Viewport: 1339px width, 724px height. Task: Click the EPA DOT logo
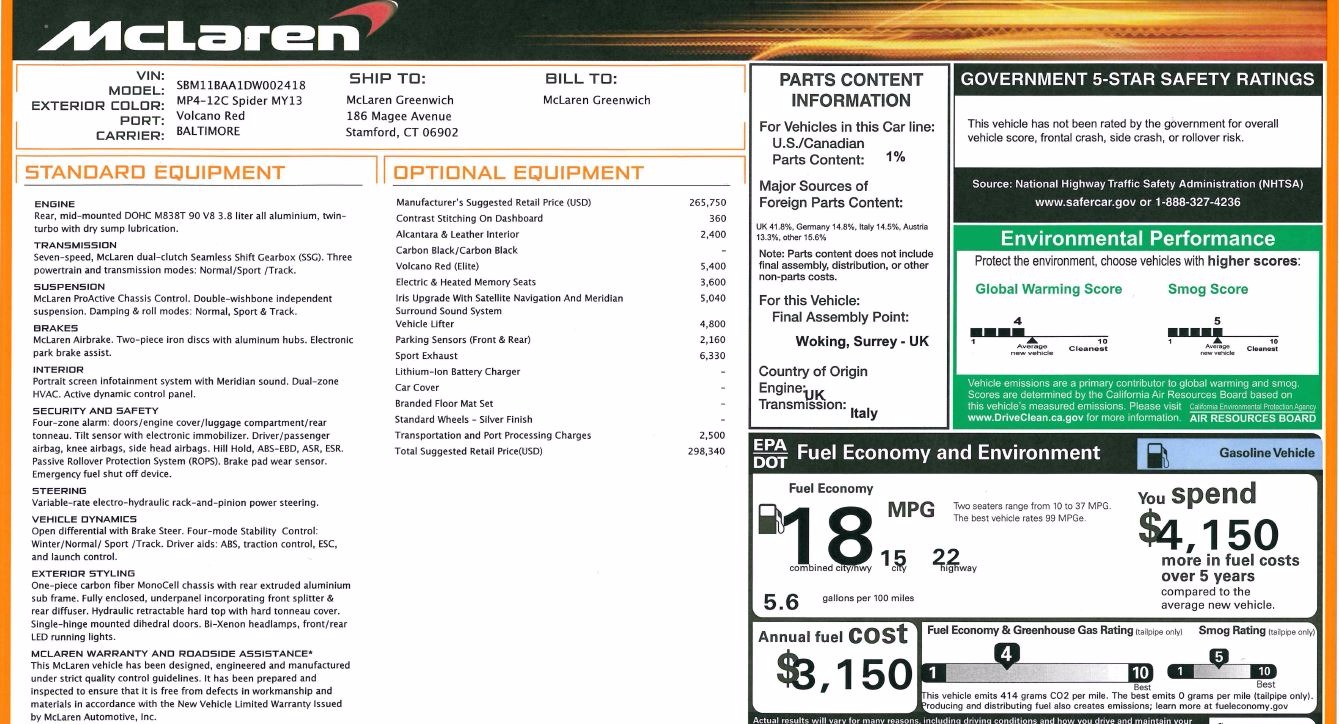point(769,453)
